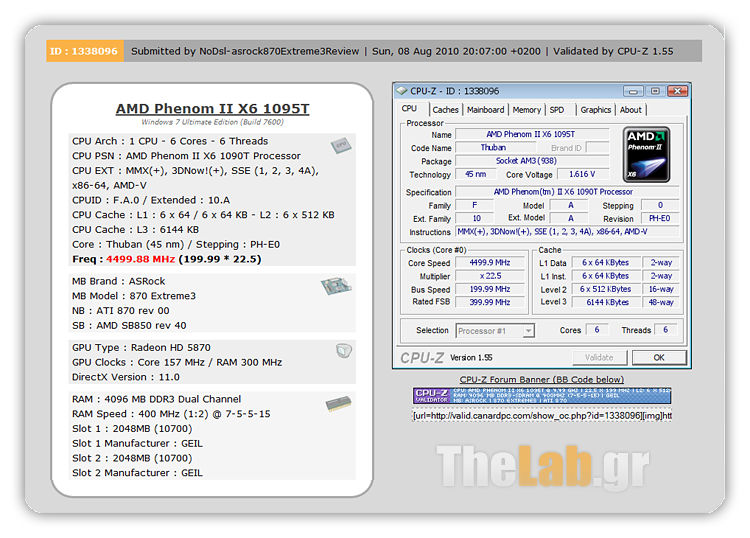Screen dimensions: 750x538
Task: Click the Bus Speed value 199.99 MHz
Action: (x=490, y=289)
